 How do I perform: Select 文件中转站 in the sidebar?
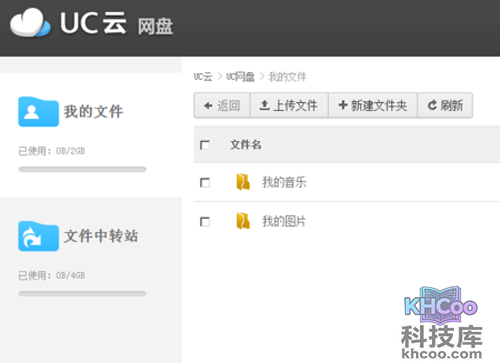coord(101,236)
